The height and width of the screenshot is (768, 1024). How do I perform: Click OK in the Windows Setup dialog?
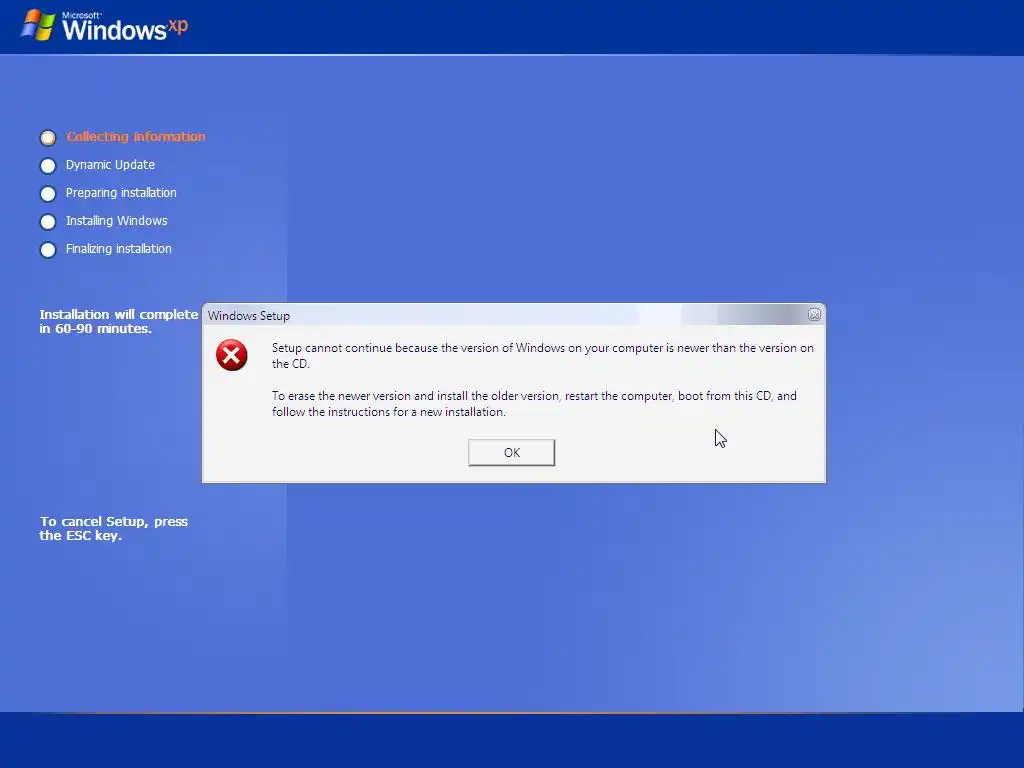click(511, 453)
